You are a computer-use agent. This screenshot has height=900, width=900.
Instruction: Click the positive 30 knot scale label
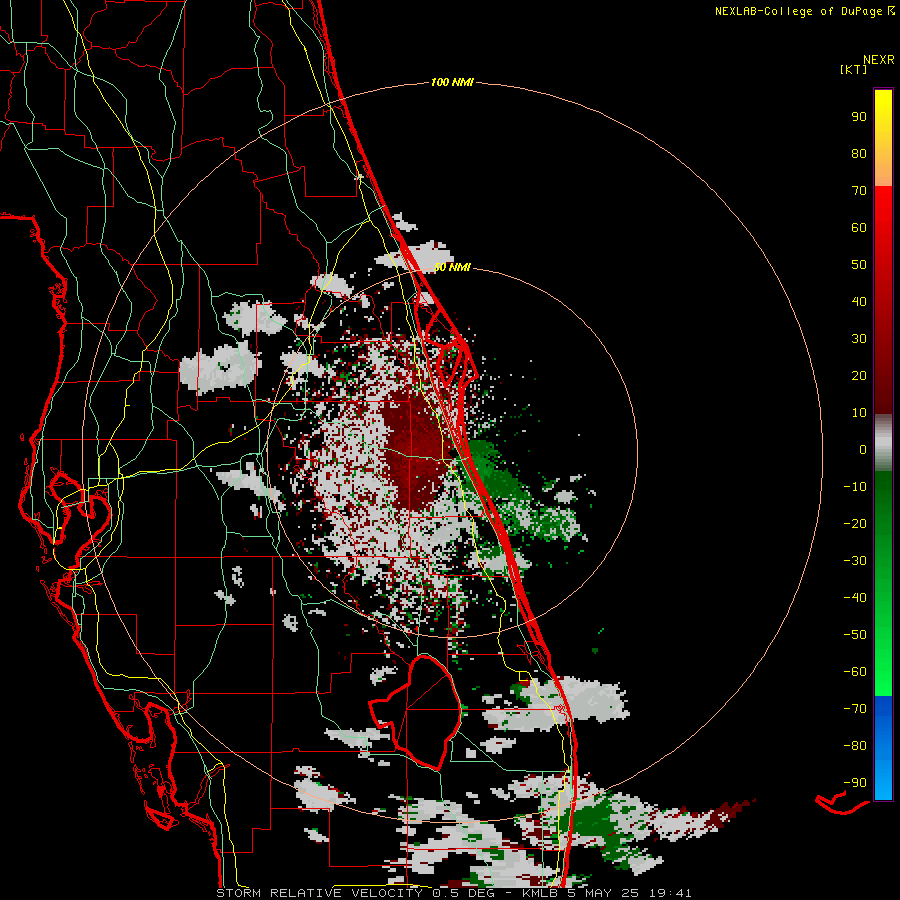click(859, 339)
